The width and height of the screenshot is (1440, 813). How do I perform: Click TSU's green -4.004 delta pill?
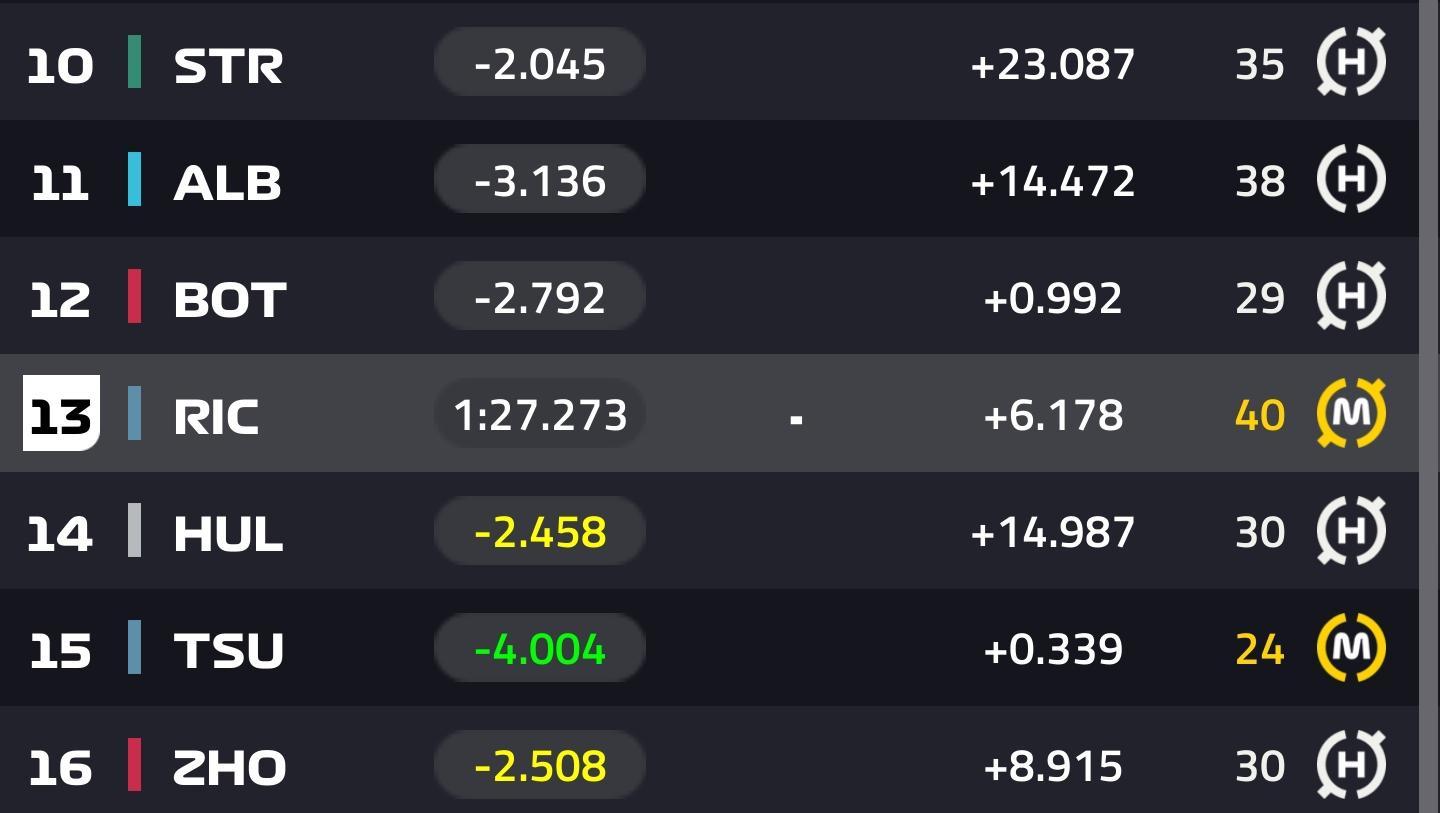(540, 648)
